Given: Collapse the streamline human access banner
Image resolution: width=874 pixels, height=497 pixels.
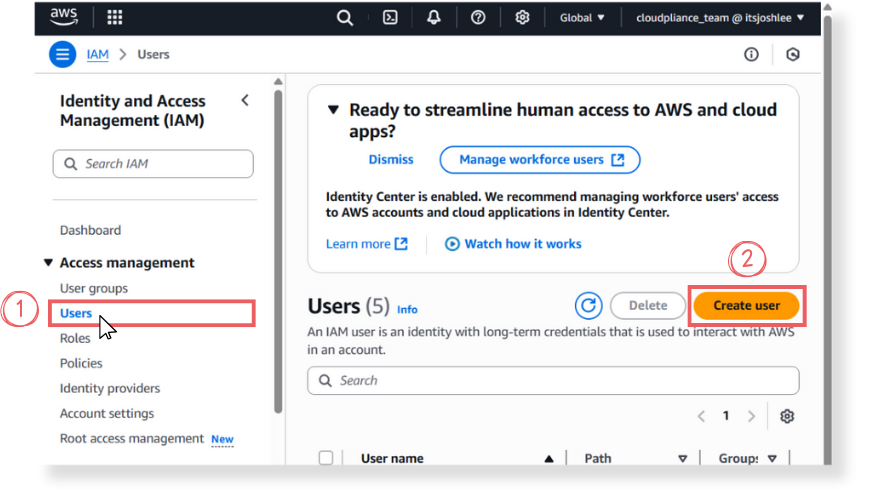Looking at the screenshot, I should click(x=333, y=110).
